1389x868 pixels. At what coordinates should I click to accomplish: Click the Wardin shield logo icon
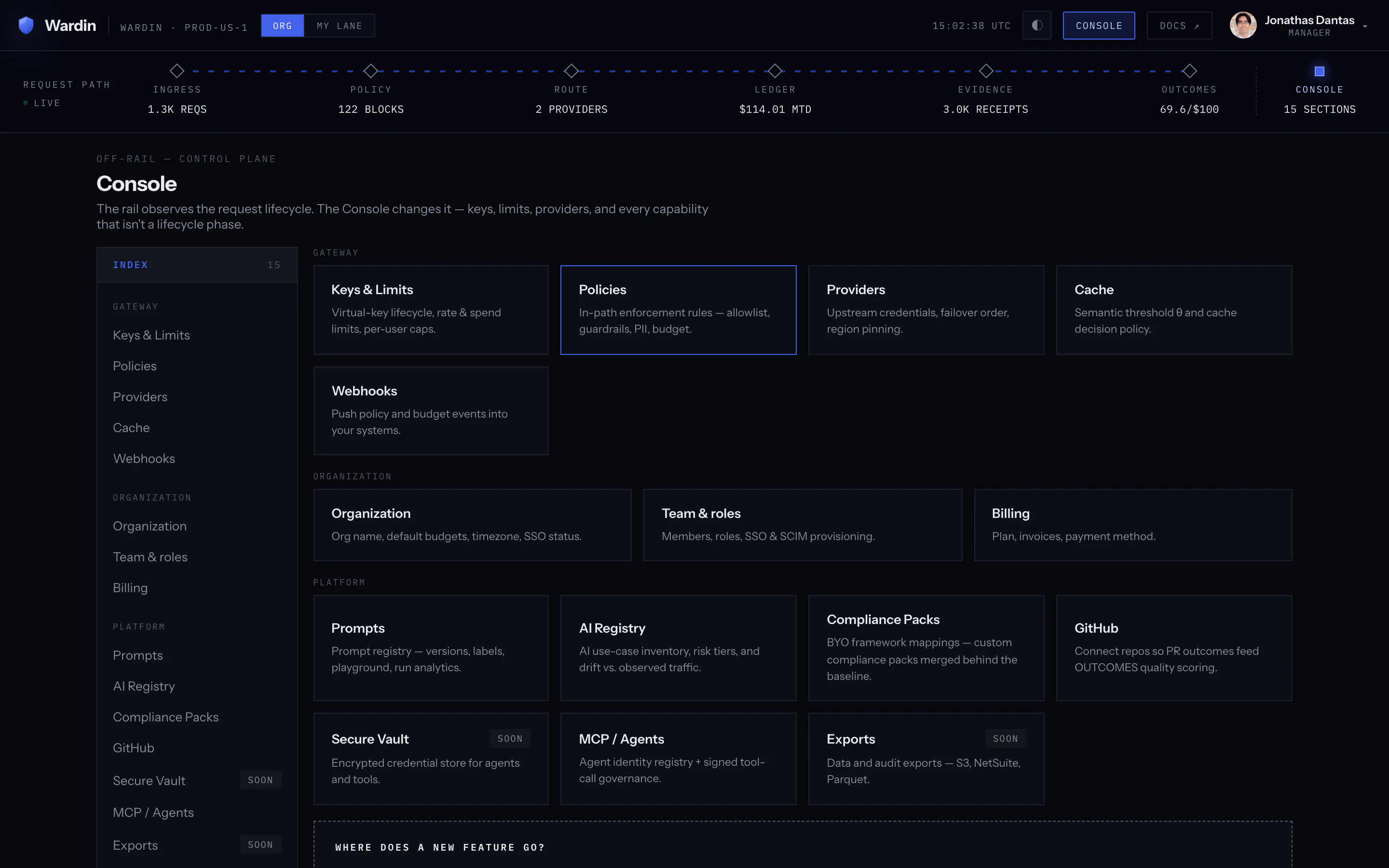point(26,25)
